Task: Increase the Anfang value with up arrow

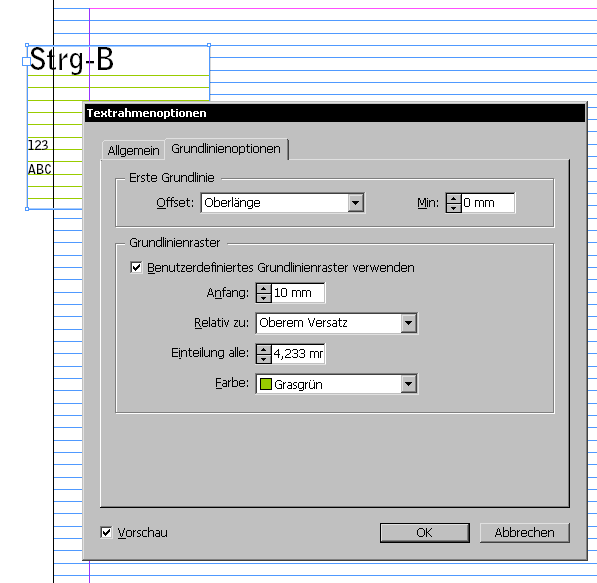Action: (x=263, y=289)
